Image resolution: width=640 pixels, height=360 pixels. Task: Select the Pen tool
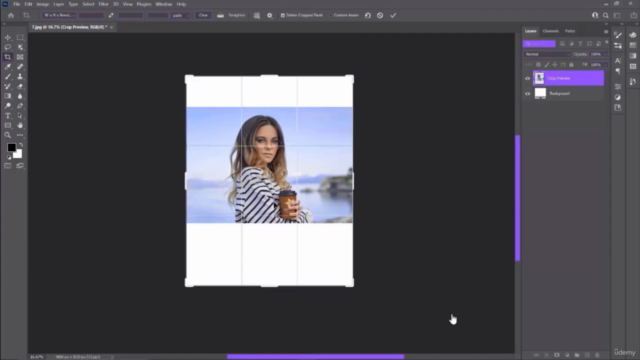click(x=20, y=106)
